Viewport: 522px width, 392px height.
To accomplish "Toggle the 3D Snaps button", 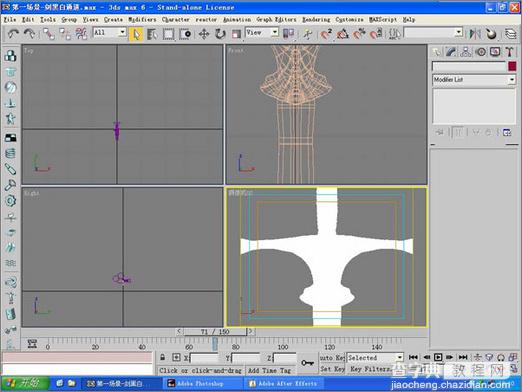I will coord(326,34).
